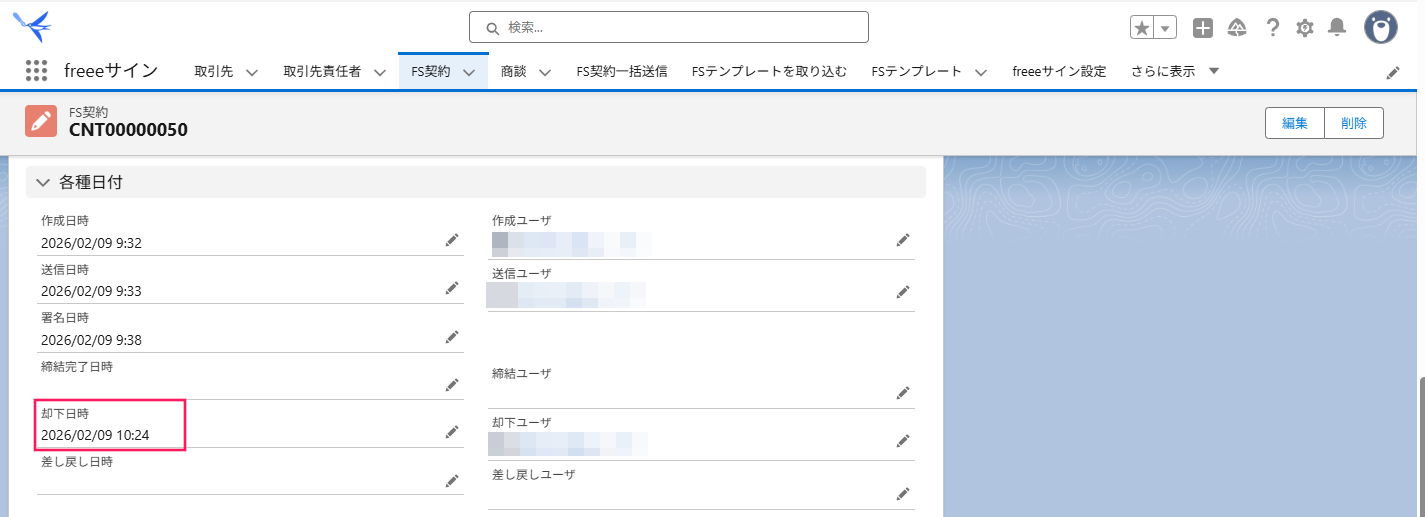Click the FS契約 record icon
Image resolution: width=1425 pixels, height=517 pixels.
[41, 122]
